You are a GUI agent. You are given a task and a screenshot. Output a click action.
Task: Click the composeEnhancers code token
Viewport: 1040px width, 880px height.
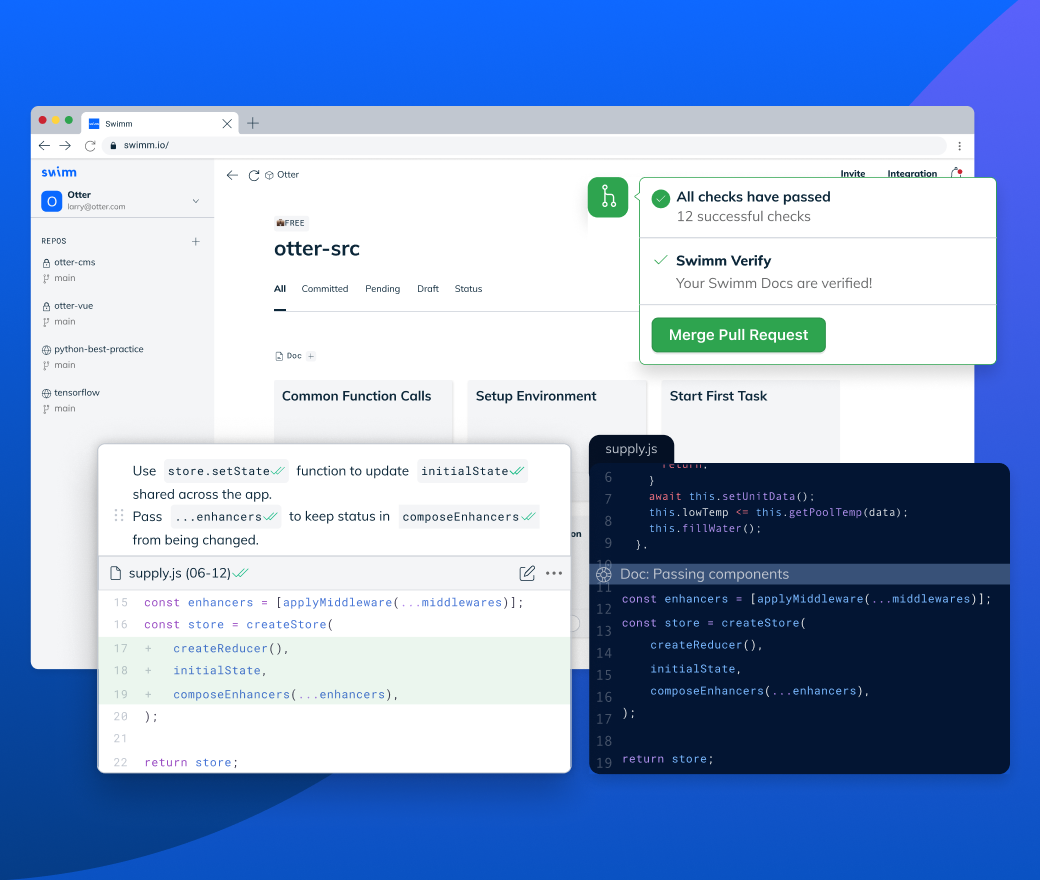[469, 517]
